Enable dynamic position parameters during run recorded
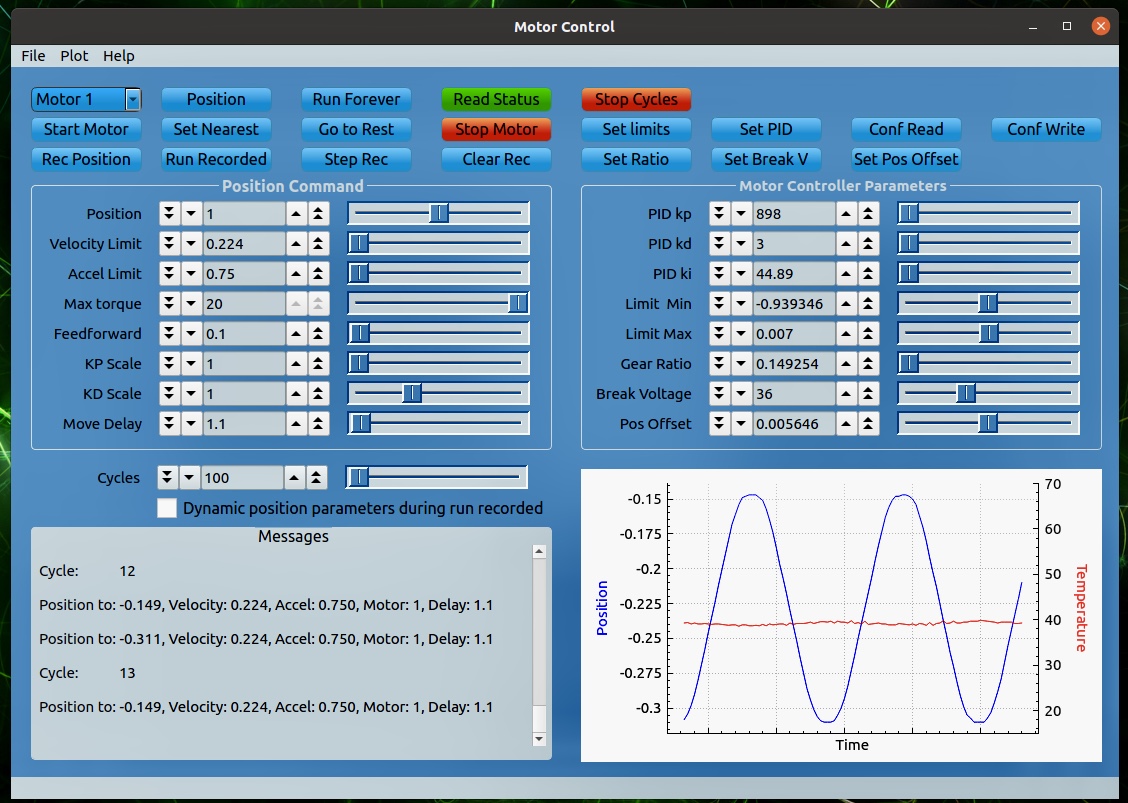The image size is (1128, 803). click(x=167, y=508)
